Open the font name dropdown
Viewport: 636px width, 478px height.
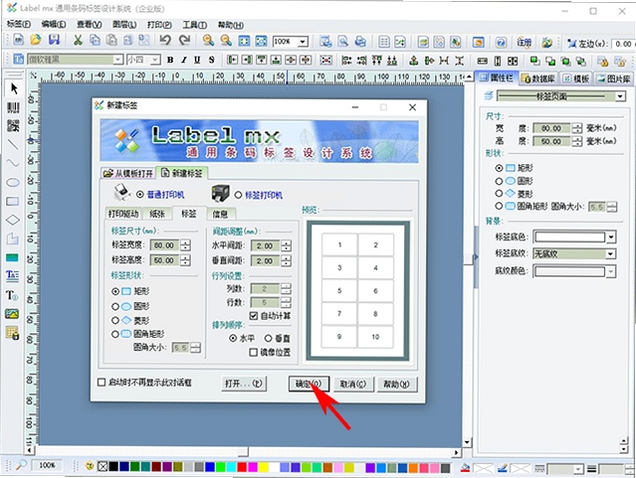pos(118,60)
